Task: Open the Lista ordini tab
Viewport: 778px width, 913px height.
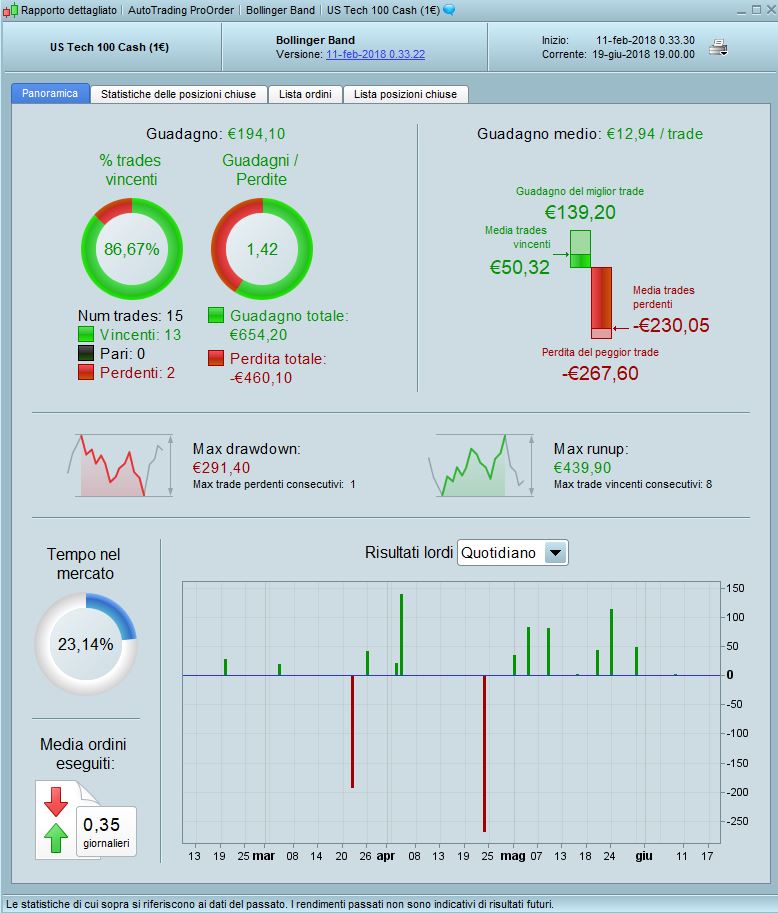Action: click(305, 94)
